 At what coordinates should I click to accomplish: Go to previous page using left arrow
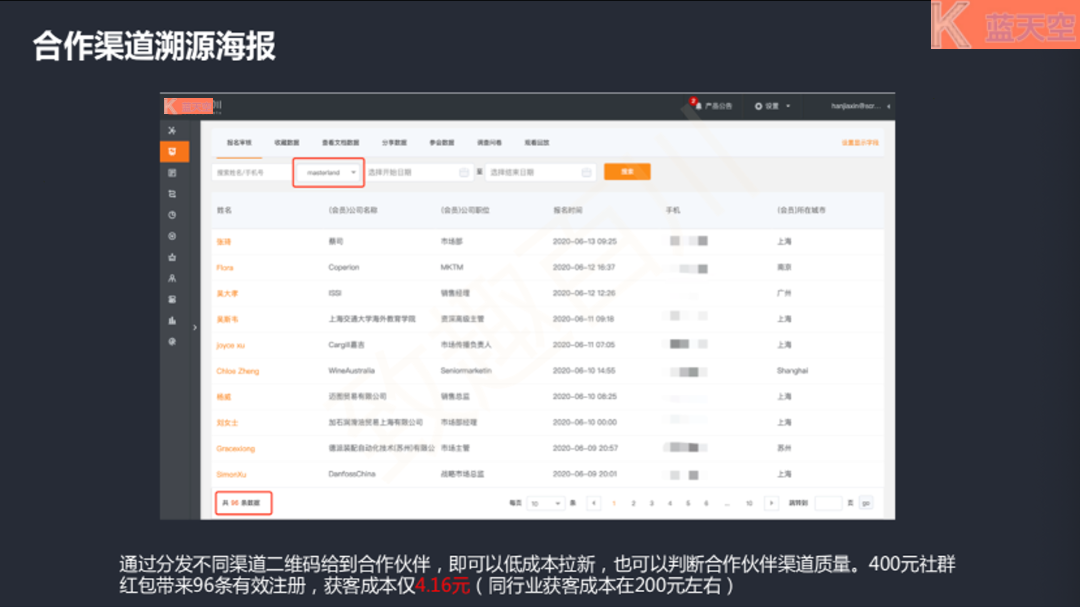point(594,503)
